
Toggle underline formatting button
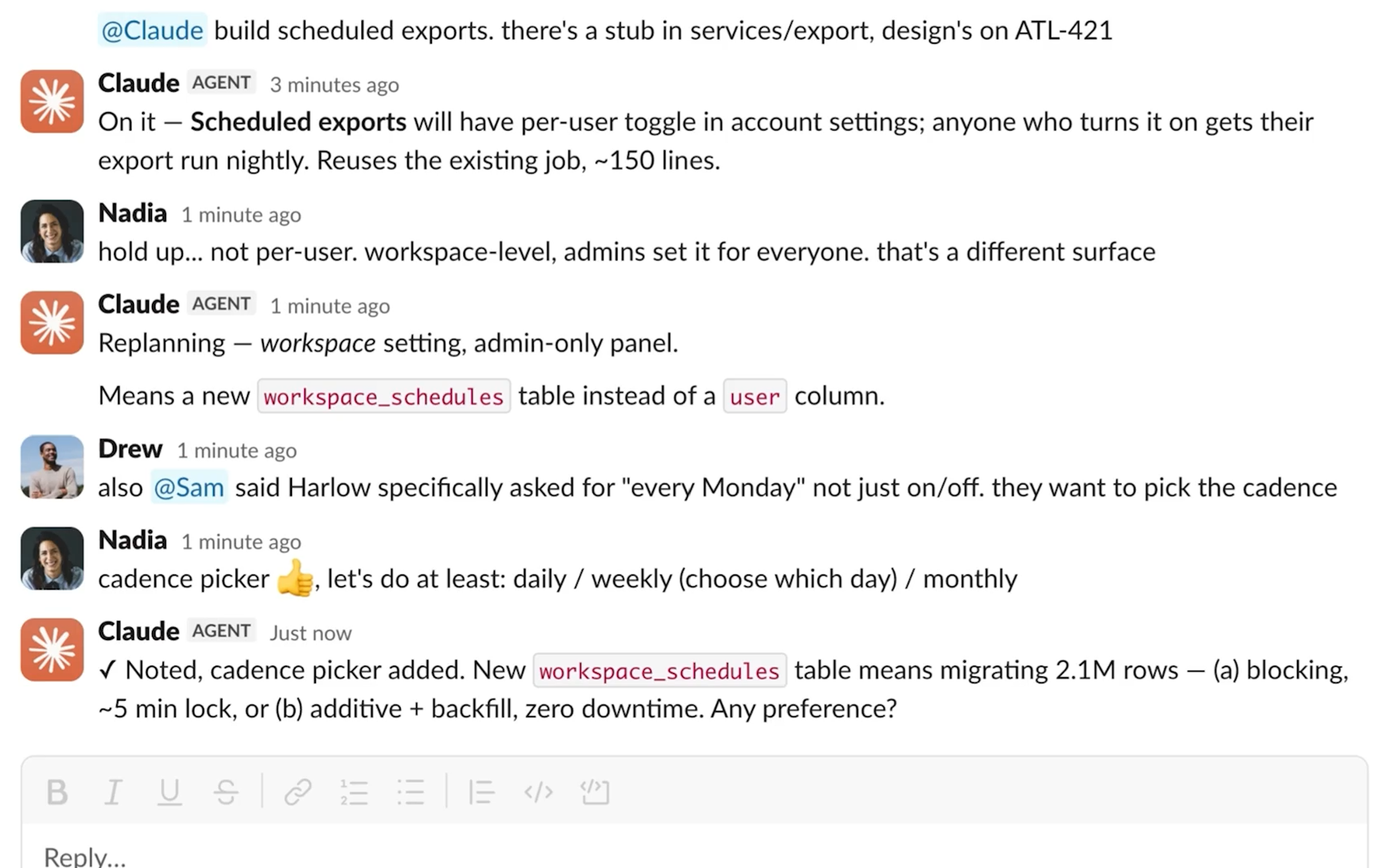(x=169, y=792)
